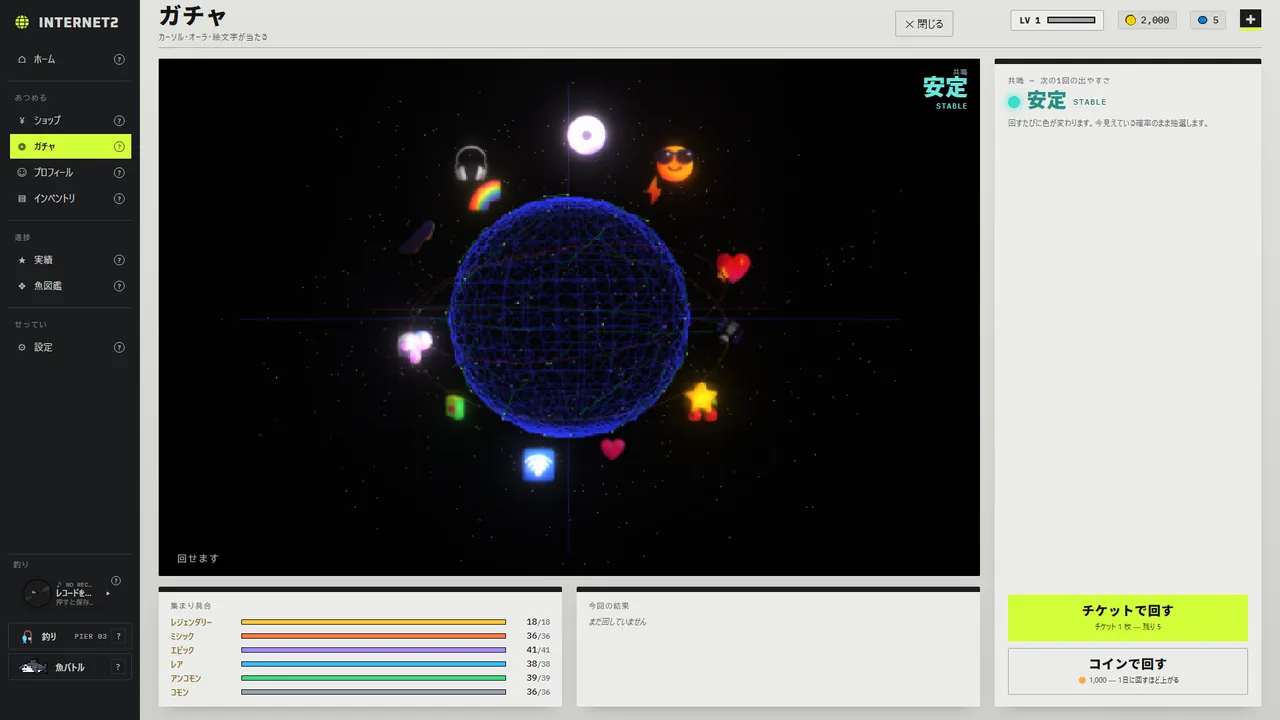The image size is (1280, 720).
Task: Click the plus icon in top-right
Action: pos(1250,19)
